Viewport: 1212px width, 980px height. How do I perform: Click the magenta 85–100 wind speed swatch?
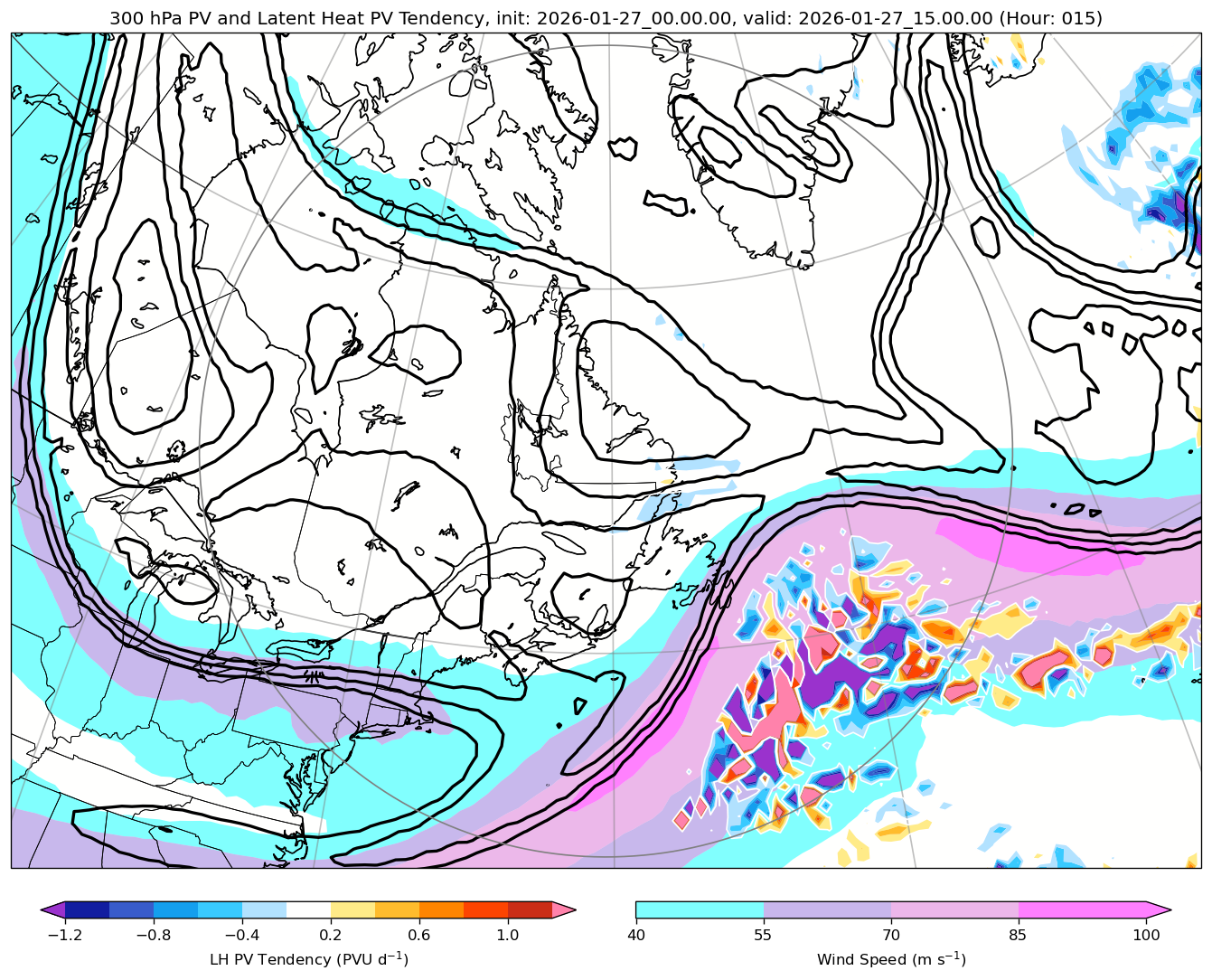(x=1082, y=909)
